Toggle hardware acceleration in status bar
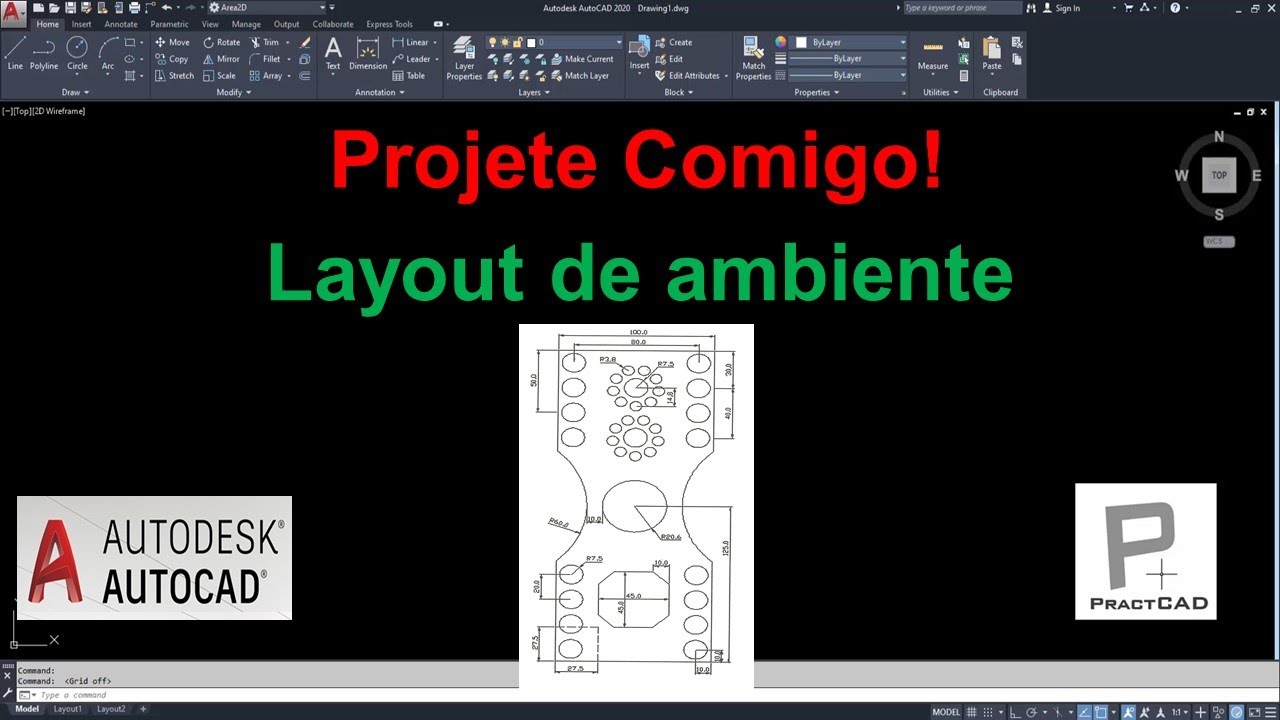The width and height of the screenshot is (1280, 720). pos(1237,712)
